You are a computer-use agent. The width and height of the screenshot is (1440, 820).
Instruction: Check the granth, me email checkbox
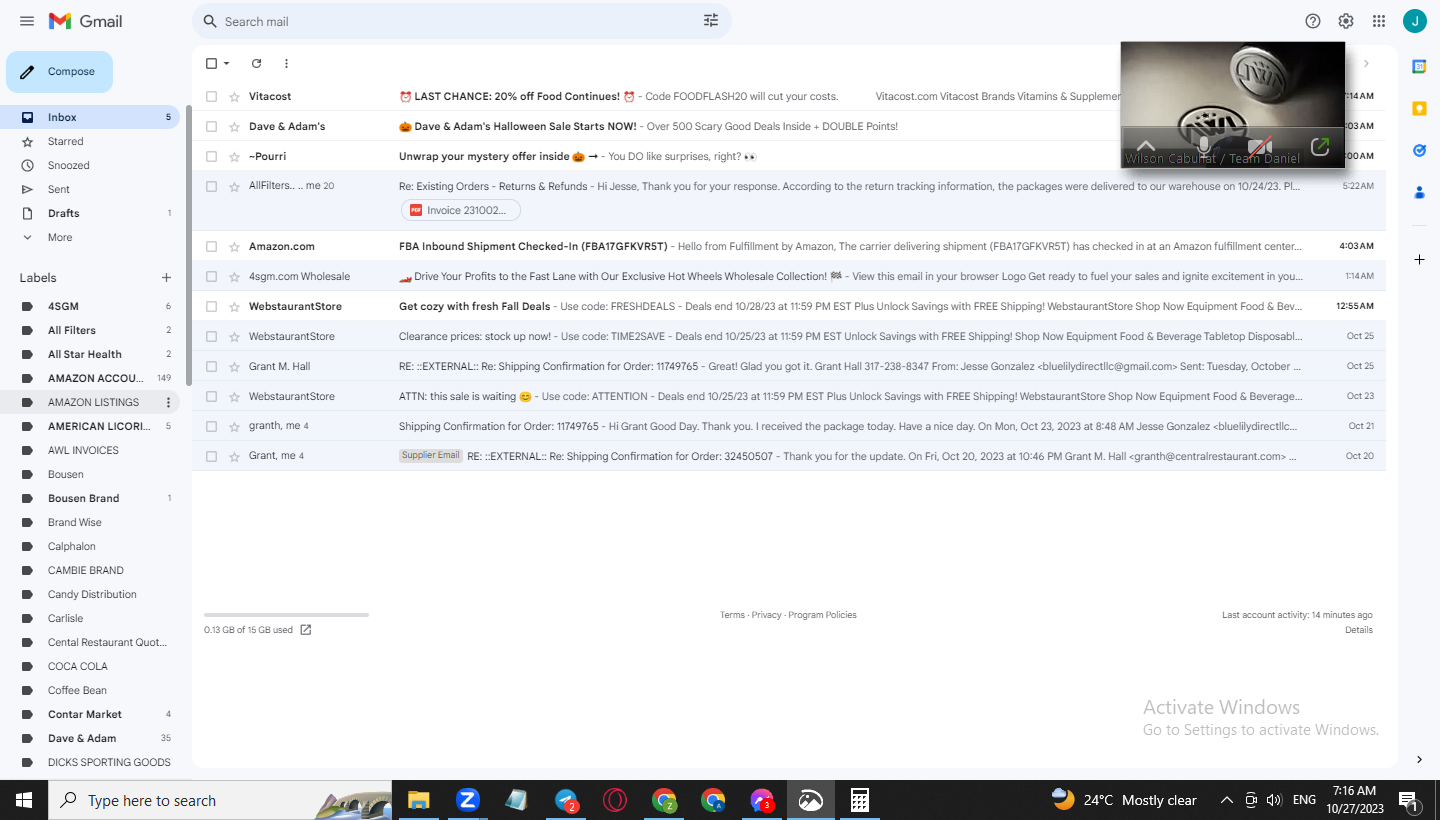click(x=211, y=426)
